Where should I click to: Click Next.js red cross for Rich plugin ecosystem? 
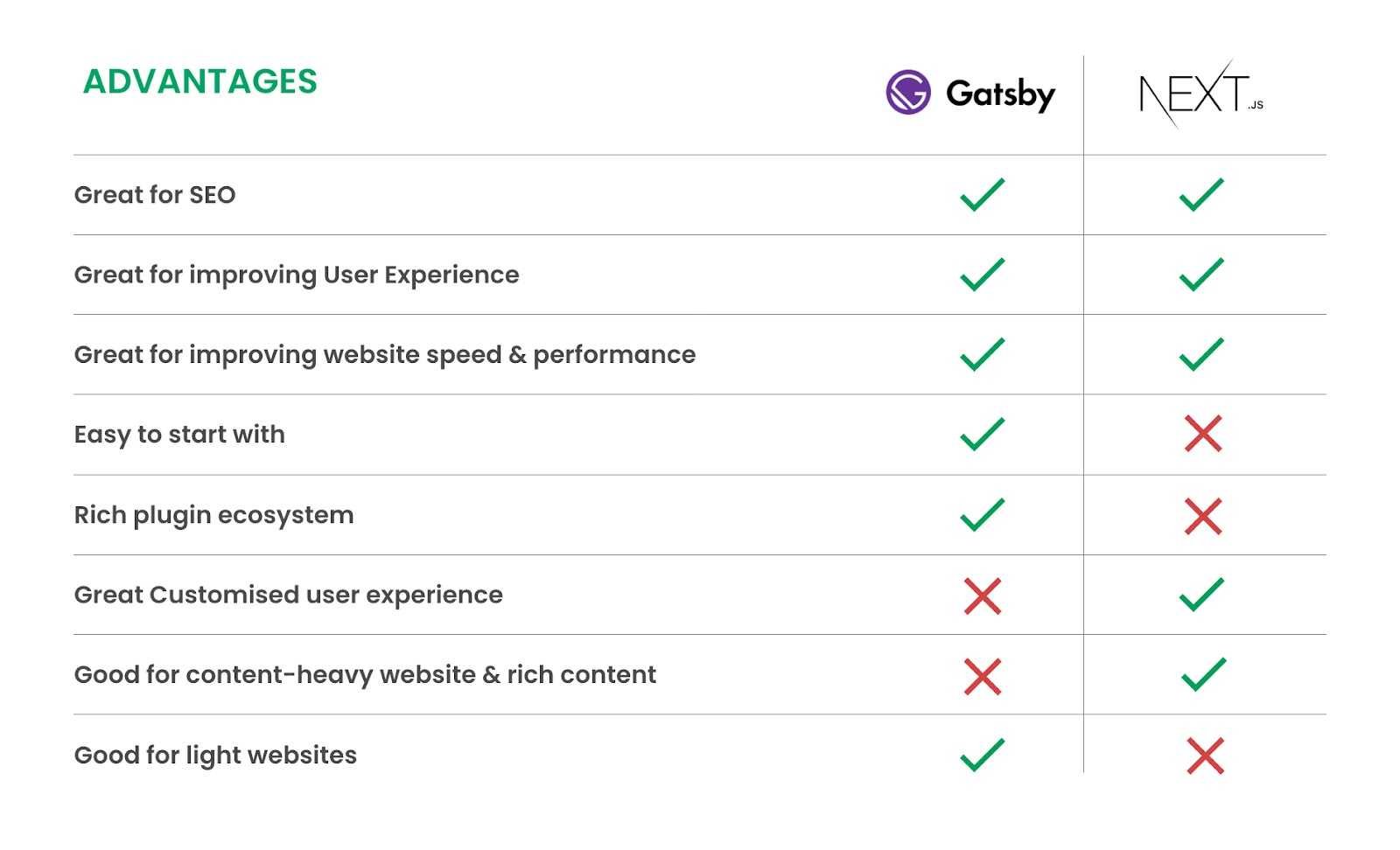click(x=1203, y=516)
